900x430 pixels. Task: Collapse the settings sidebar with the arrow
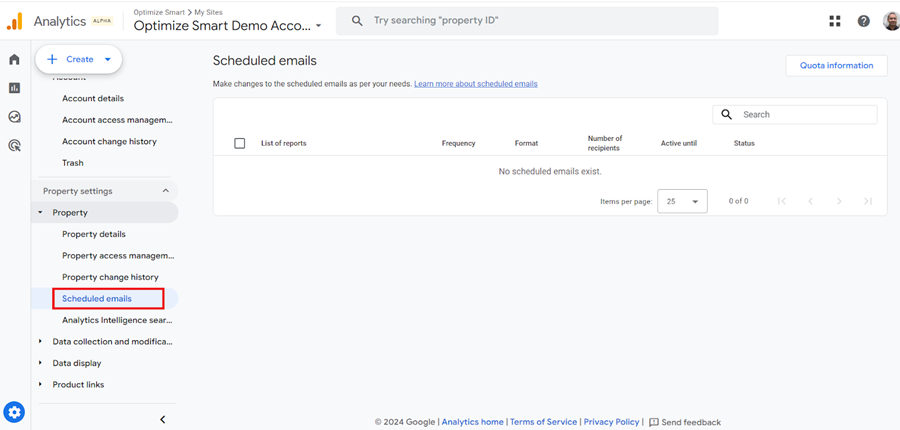coord(162,420)
